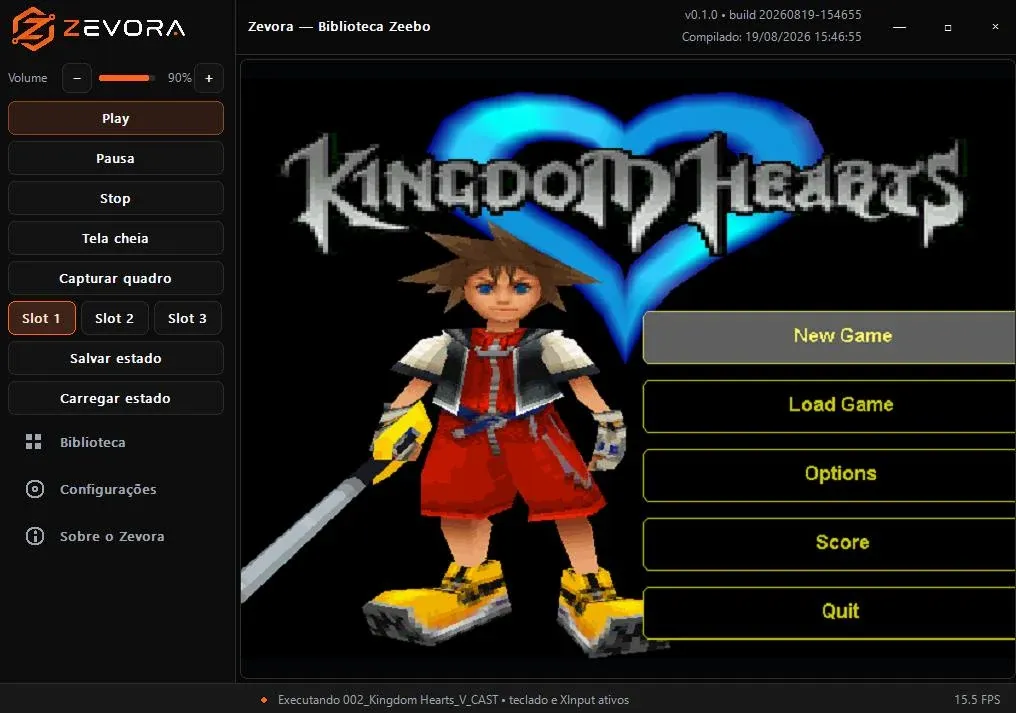The image size is (1016, 713).
Task: Click the Biblioteca grid icon
Action: 34,442
